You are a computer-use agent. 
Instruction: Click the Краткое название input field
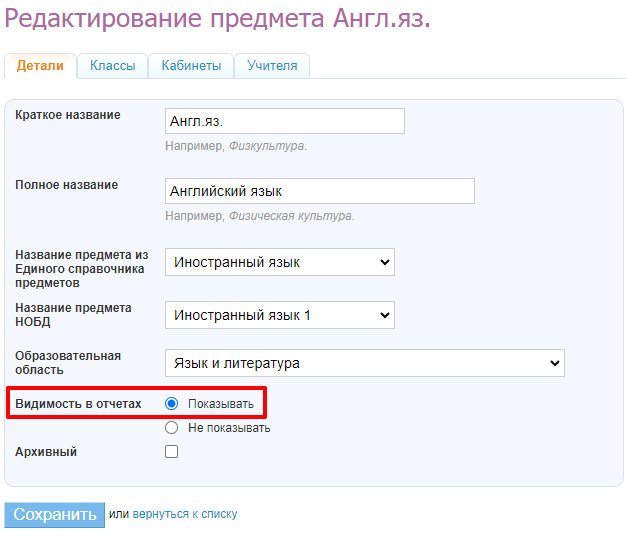coord(284,121)
